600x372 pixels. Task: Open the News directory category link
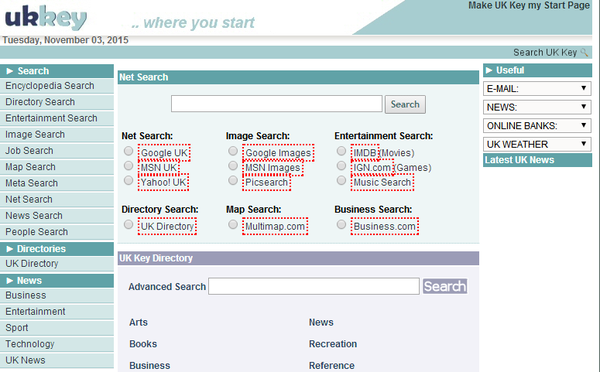[x=321, y=322]
